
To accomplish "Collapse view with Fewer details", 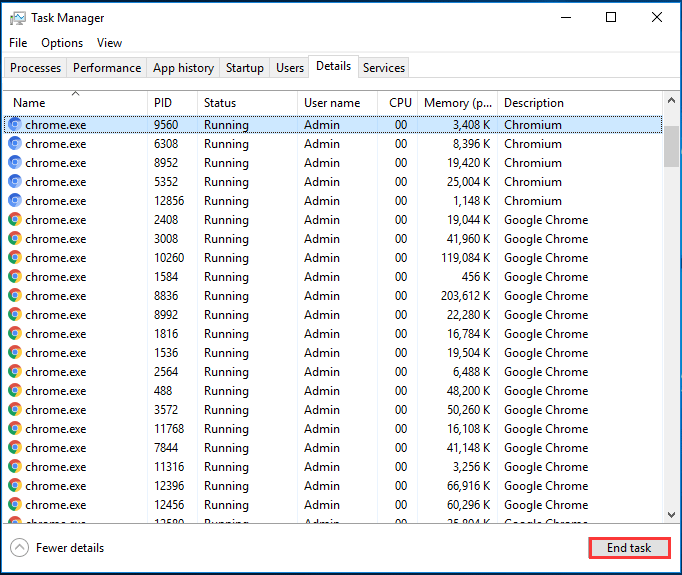I will pyautogui.click(x=57, y=548).
